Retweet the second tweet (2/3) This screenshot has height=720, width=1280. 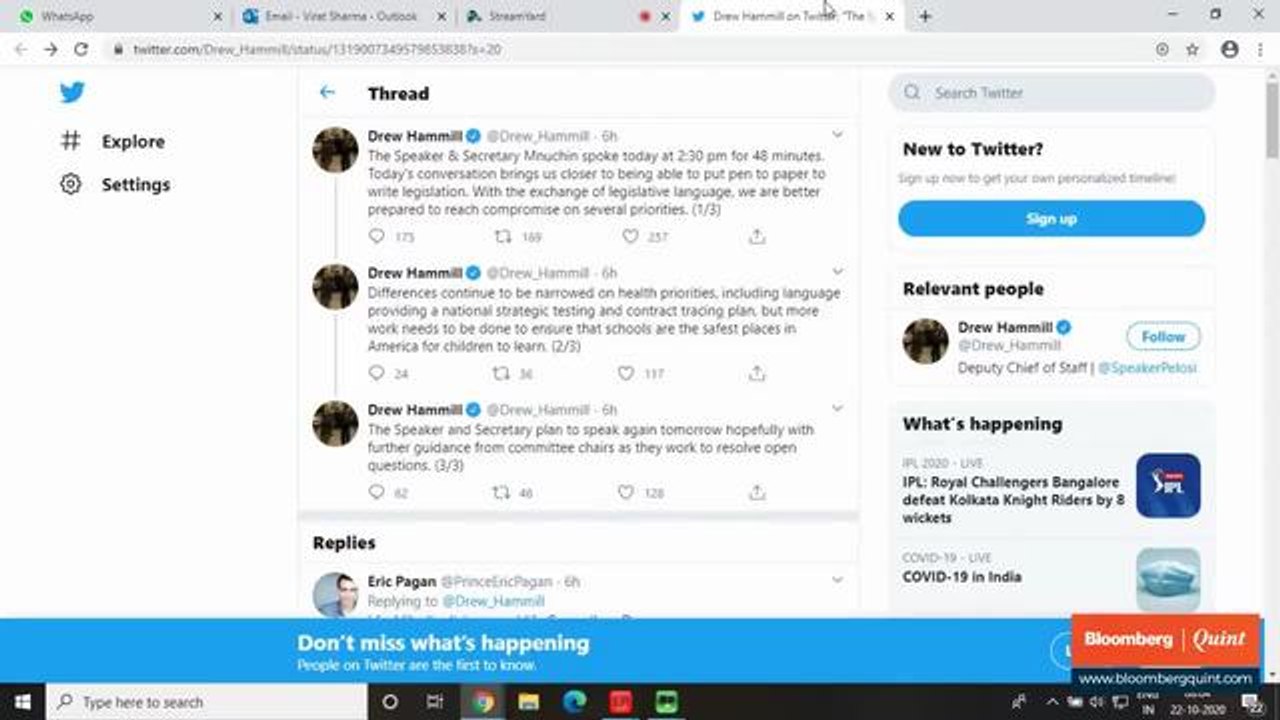click(501, 373)
